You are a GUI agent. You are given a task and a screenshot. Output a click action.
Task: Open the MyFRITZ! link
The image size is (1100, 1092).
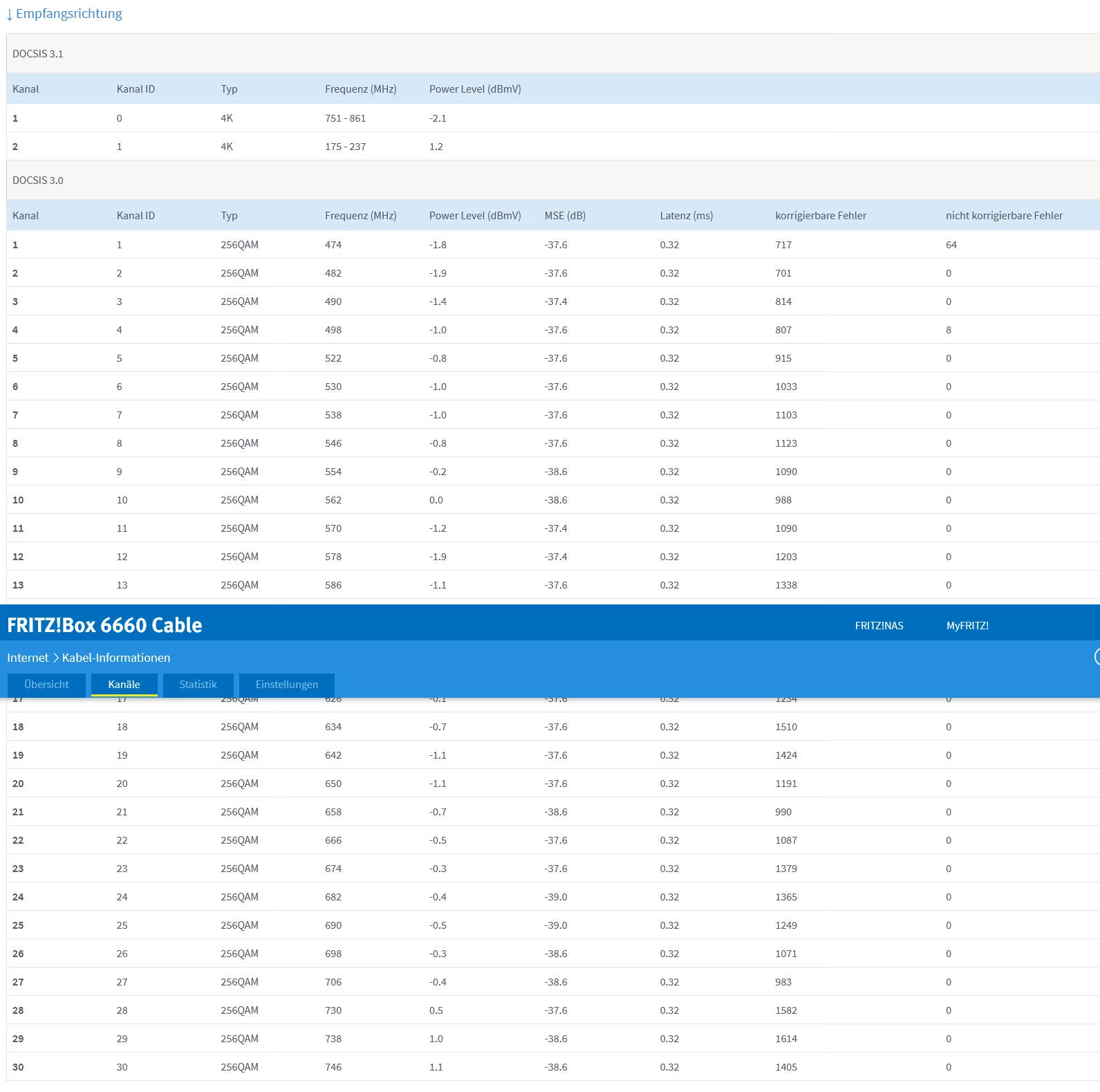pyautogui.click(x=967, y=626)
